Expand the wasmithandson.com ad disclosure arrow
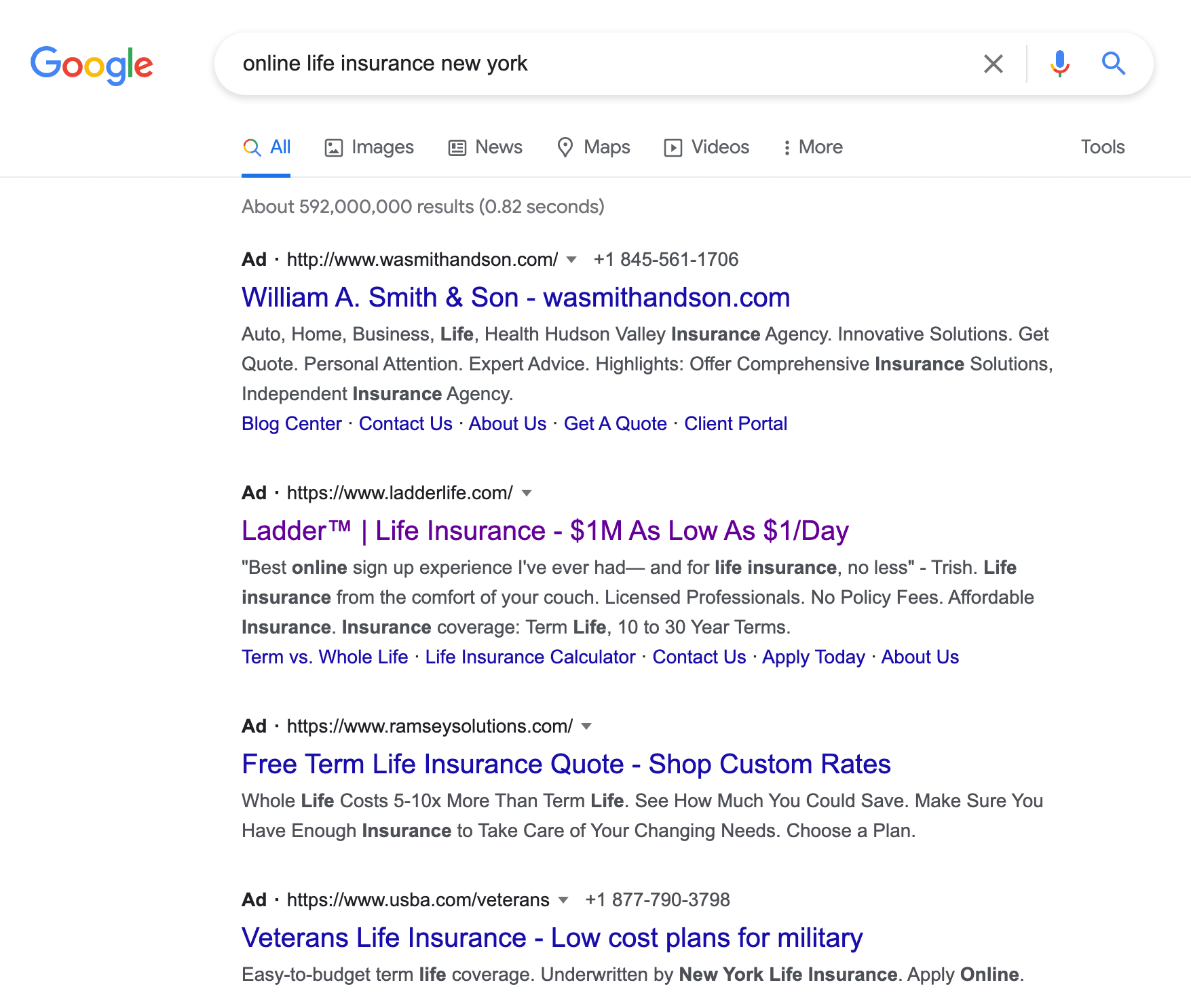Screen dimensions: 1191x1008 click(571, 260)
